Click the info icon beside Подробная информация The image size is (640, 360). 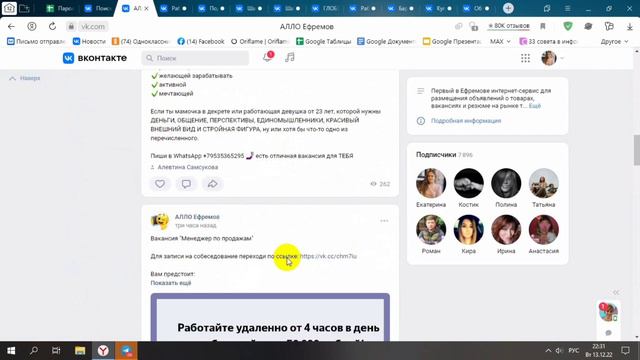(421, 121)
